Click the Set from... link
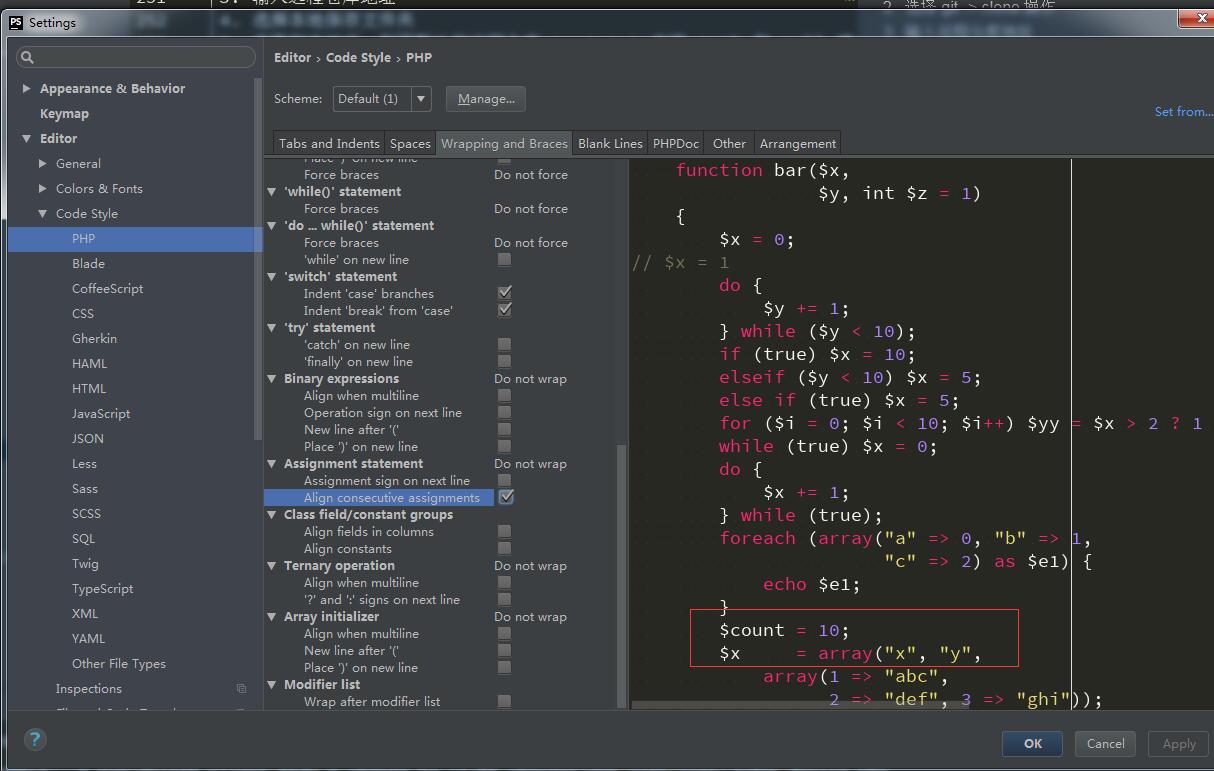Screen dimensions: 1214x771 (x=1182, y=112)
